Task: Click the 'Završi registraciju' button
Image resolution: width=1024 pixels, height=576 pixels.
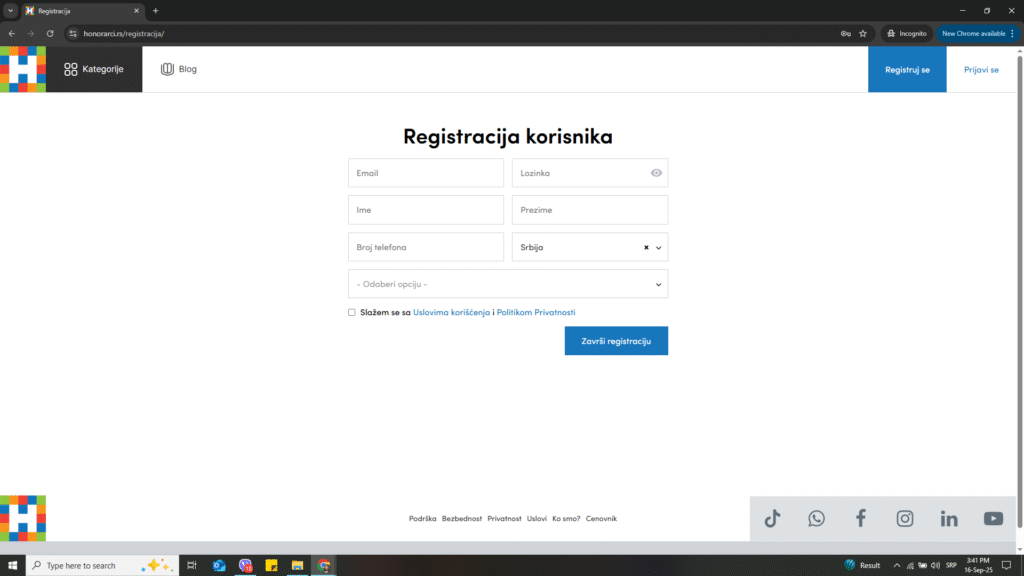Action: tap(616, 341)
